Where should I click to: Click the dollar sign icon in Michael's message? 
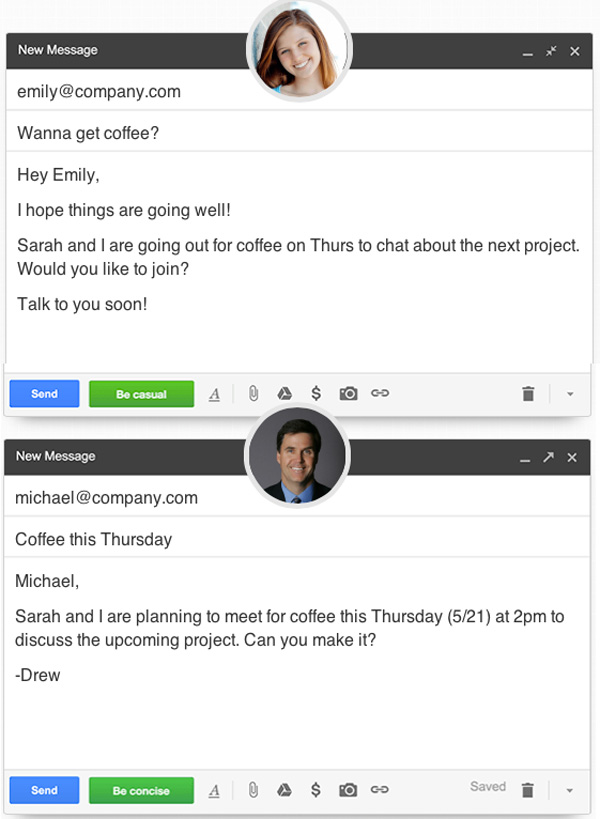tap(315, 790)
